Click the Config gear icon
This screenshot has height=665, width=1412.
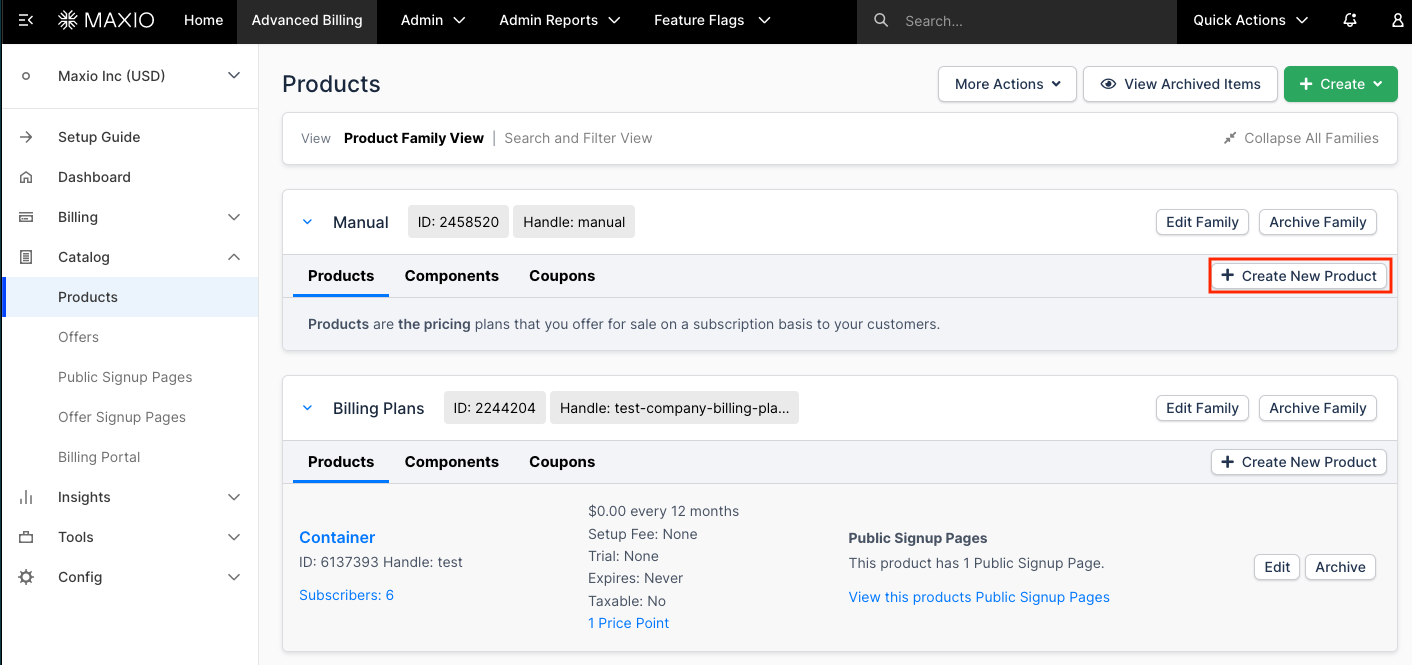coord(26,577)
